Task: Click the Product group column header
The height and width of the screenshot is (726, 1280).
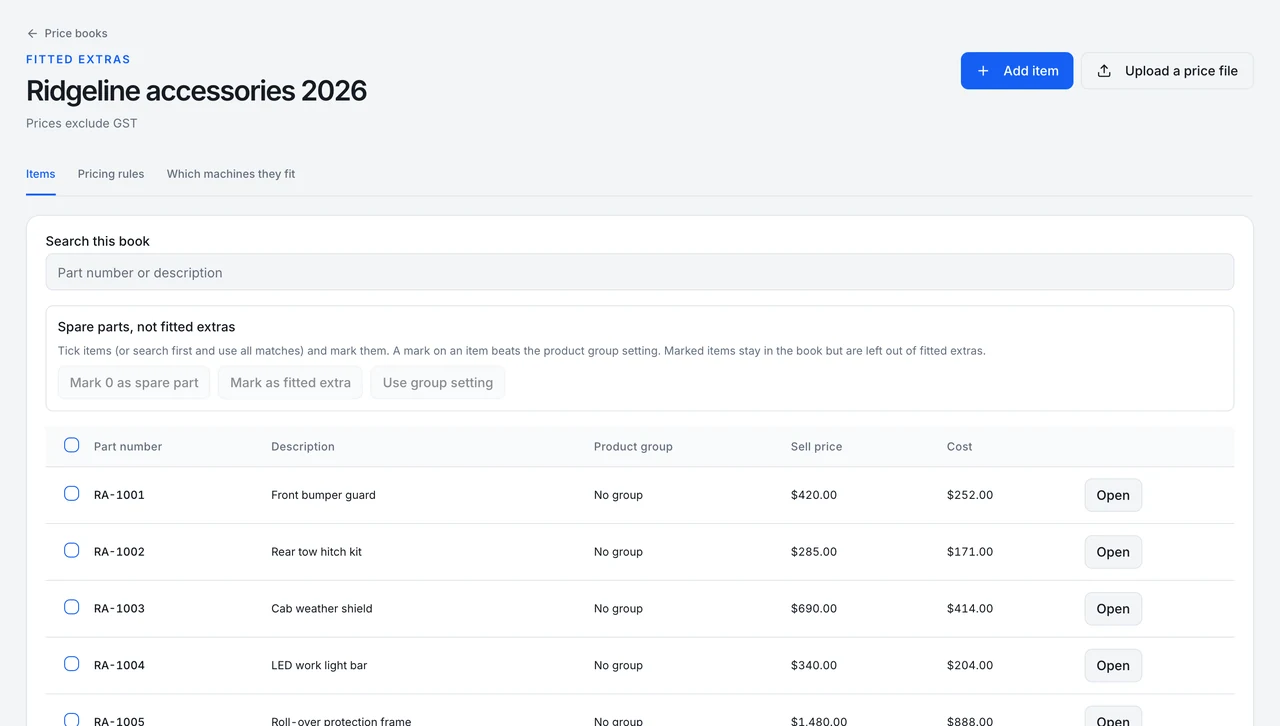Action: click(633, 447)
